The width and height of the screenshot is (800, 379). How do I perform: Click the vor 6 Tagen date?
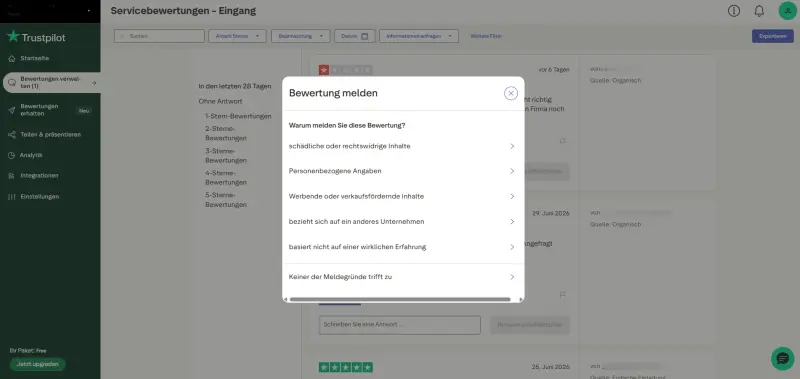click(x=554, y=70)
